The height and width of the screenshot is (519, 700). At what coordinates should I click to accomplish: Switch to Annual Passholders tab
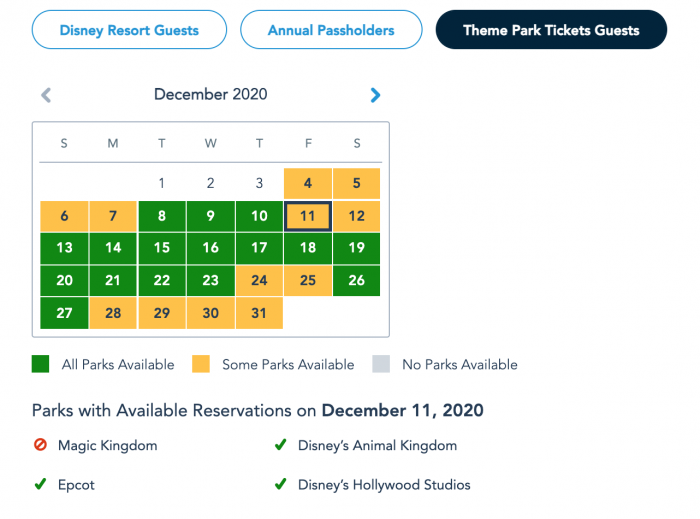[x=331, y=30]
